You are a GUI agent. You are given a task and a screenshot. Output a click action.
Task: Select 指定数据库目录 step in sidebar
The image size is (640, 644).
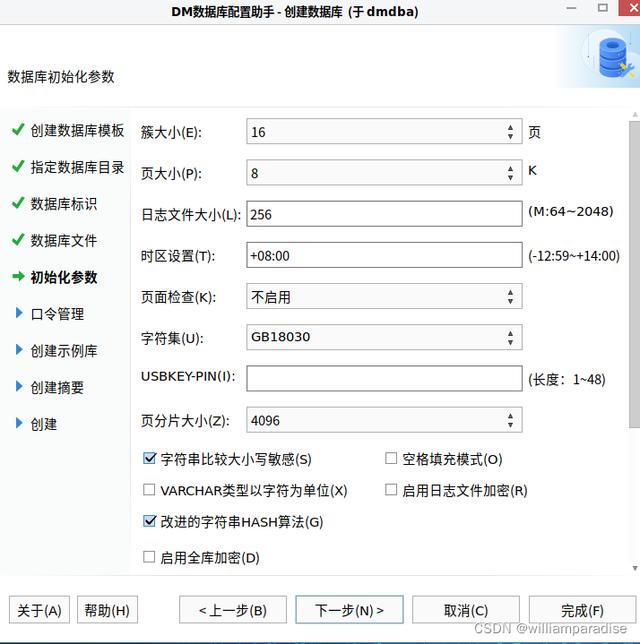click(x=77, y=167)
